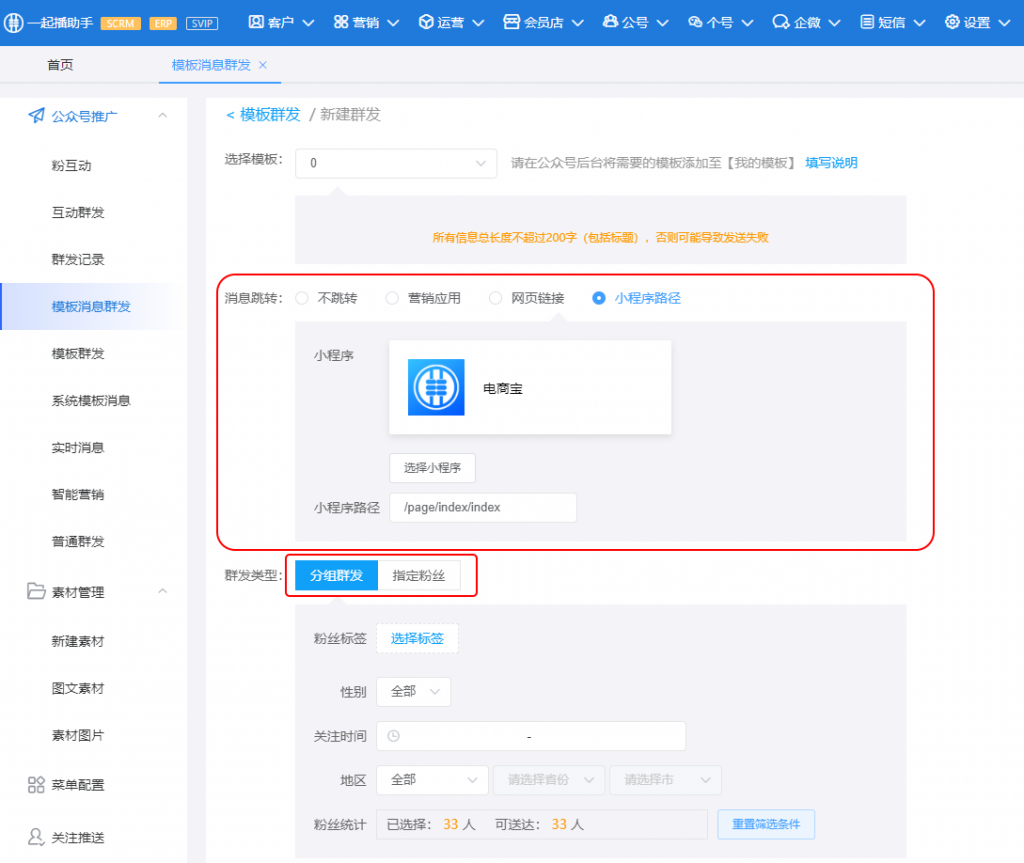Select the 不跳转 radio option
The height and width of the screenshot is (863, 1024).
click(x=302, y=298)
